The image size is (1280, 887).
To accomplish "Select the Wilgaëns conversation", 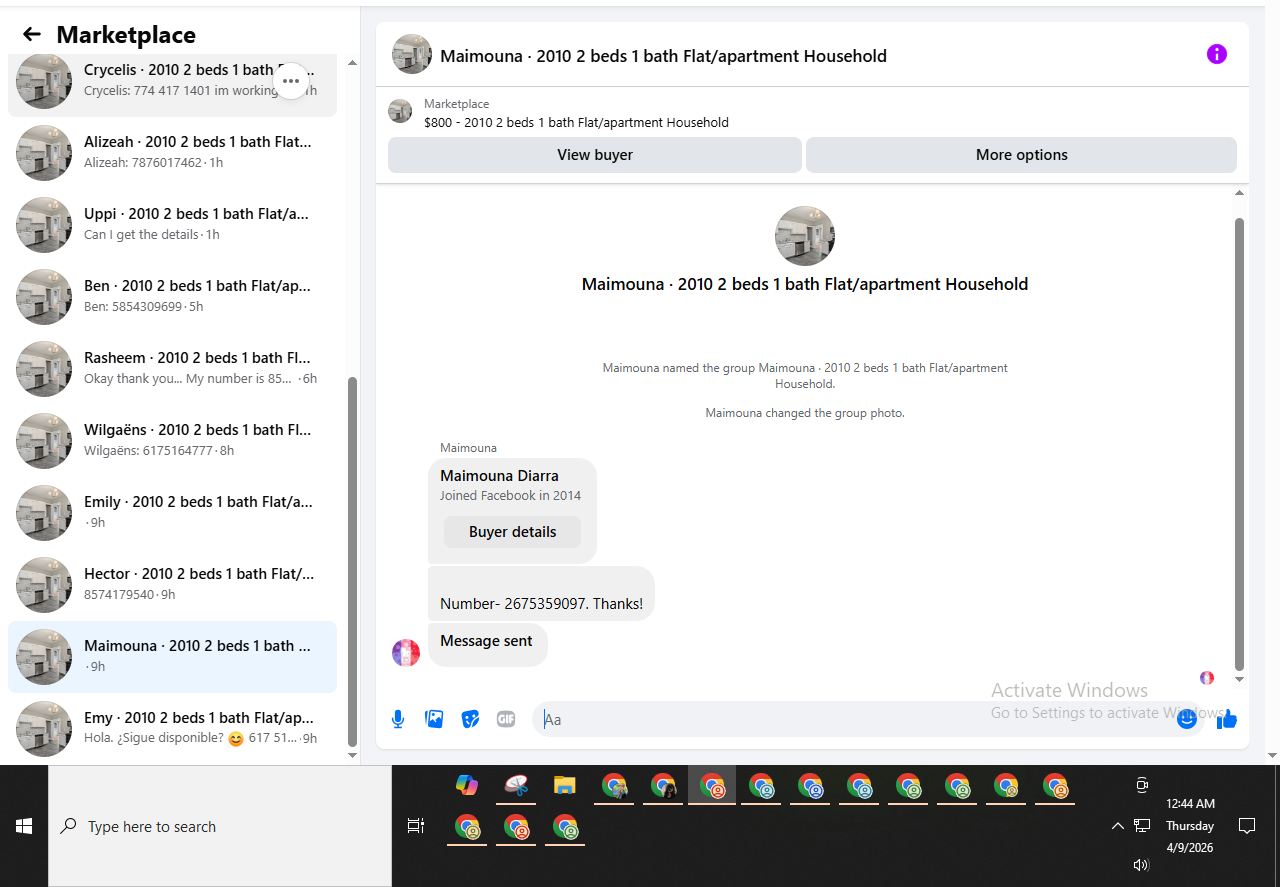I will 172,441.
